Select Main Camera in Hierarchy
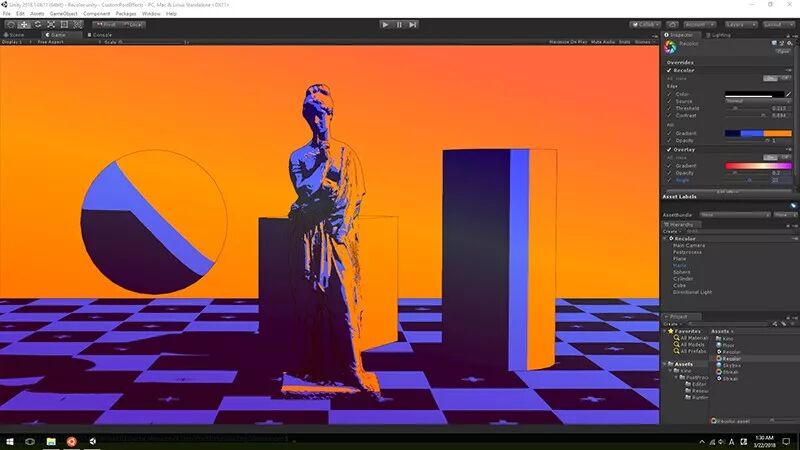Image resolution: width=800 pixels, height=450 pixels. pos(689,246)
